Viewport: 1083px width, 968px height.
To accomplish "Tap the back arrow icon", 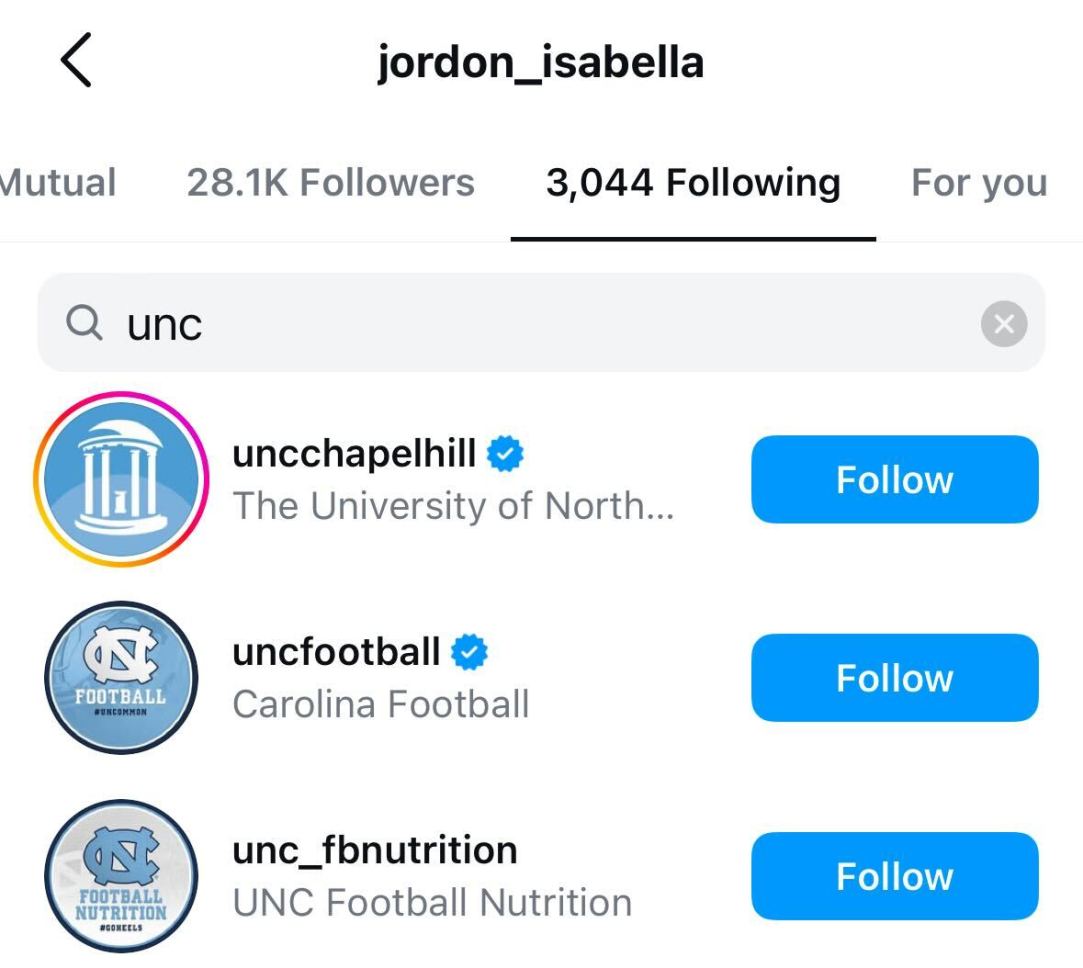I will (x=76, y=61).
